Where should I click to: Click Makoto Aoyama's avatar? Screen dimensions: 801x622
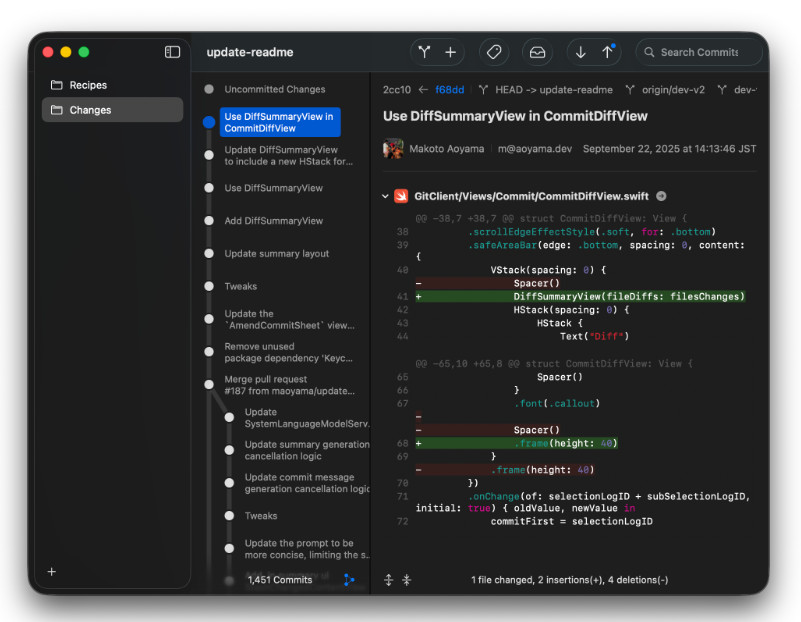393,149
